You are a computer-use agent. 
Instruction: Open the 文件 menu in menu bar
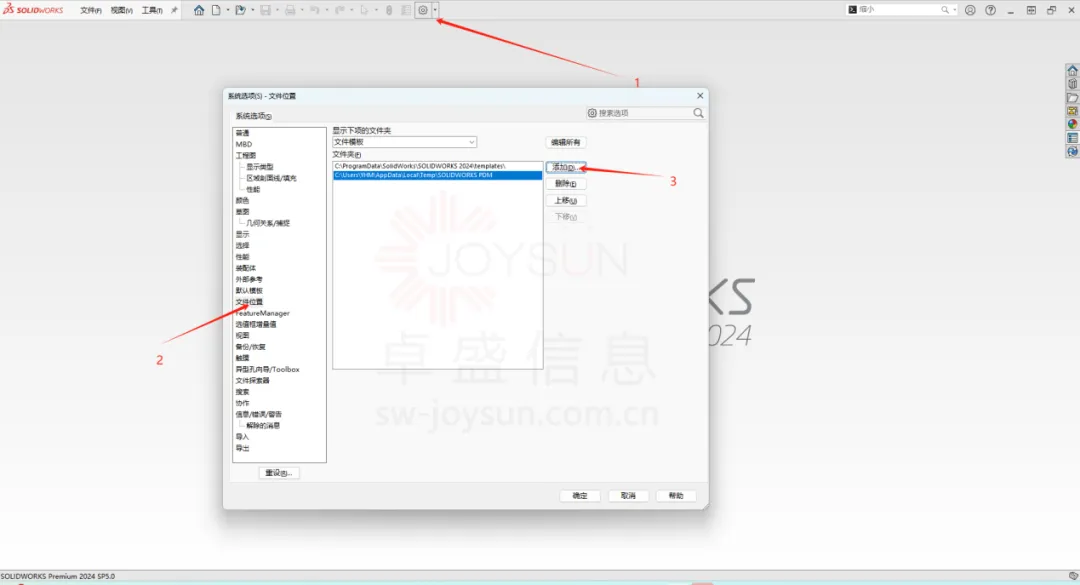click(90, 10)
